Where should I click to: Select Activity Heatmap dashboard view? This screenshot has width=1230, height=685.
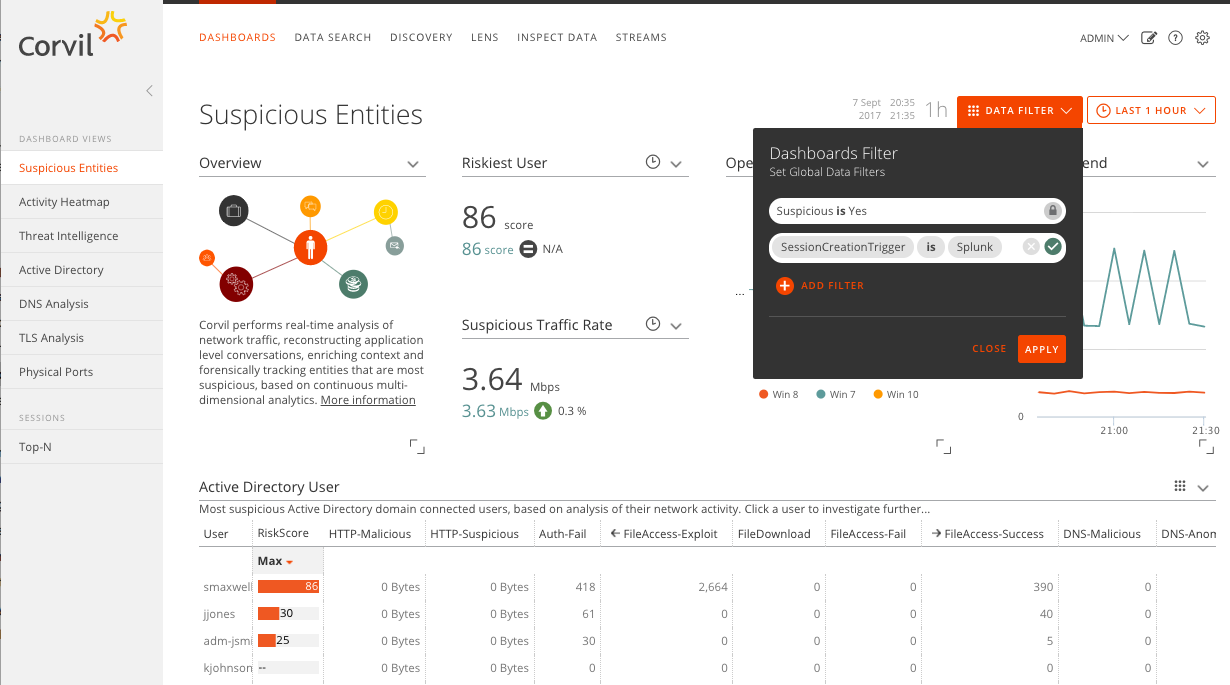pos(81,202)
